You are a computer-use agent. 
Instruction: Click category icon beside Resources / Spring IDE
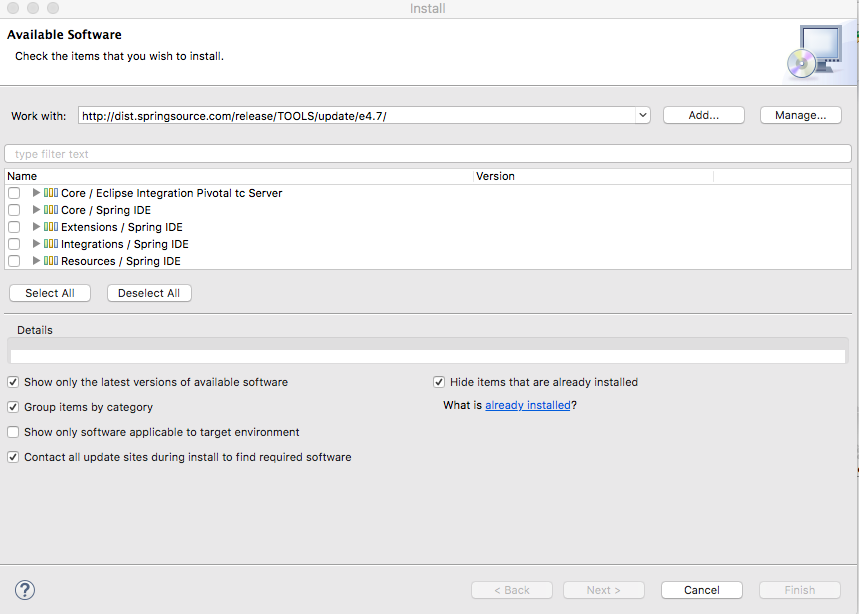51,261
